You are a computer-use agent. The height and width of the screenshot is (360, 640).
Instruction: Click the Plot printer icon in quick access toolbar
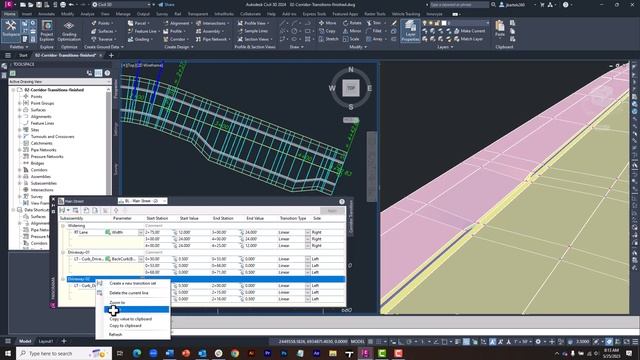(63, 4)
